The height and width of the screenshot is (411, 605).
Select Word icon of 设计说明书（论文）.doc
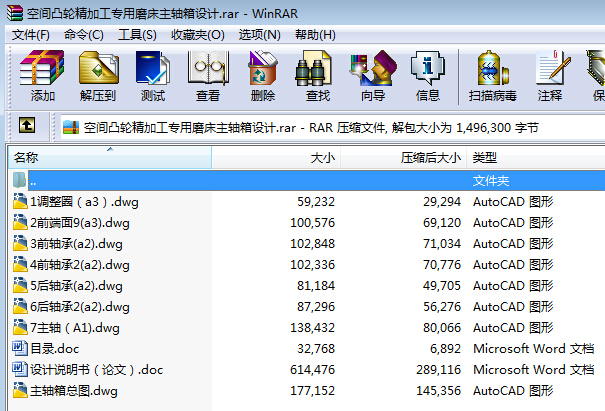coord(20,370)
